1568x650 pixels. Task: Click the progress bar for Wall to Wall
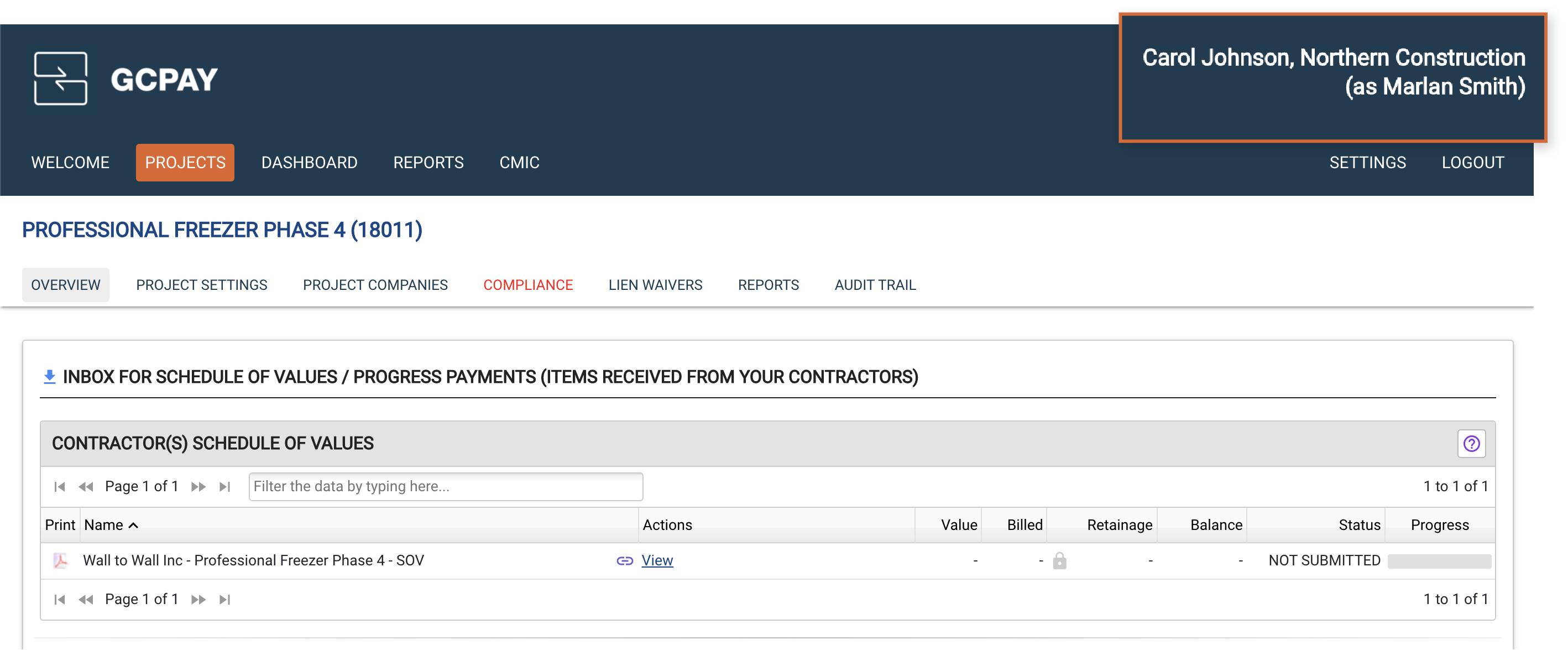tap(1439, 561)
